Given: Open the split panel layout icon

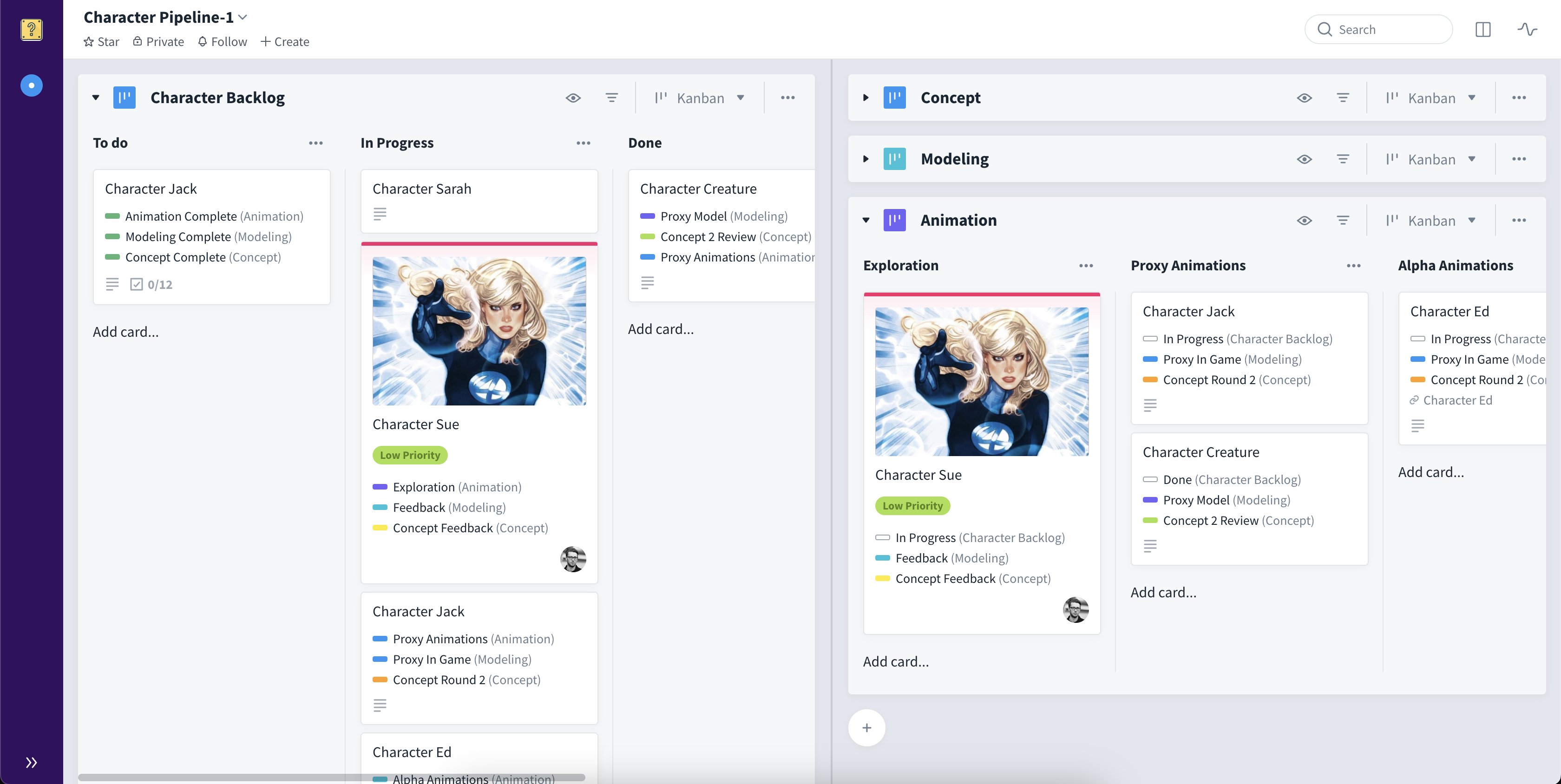Looking at the screenshot, I should (x=1482, y=29).
